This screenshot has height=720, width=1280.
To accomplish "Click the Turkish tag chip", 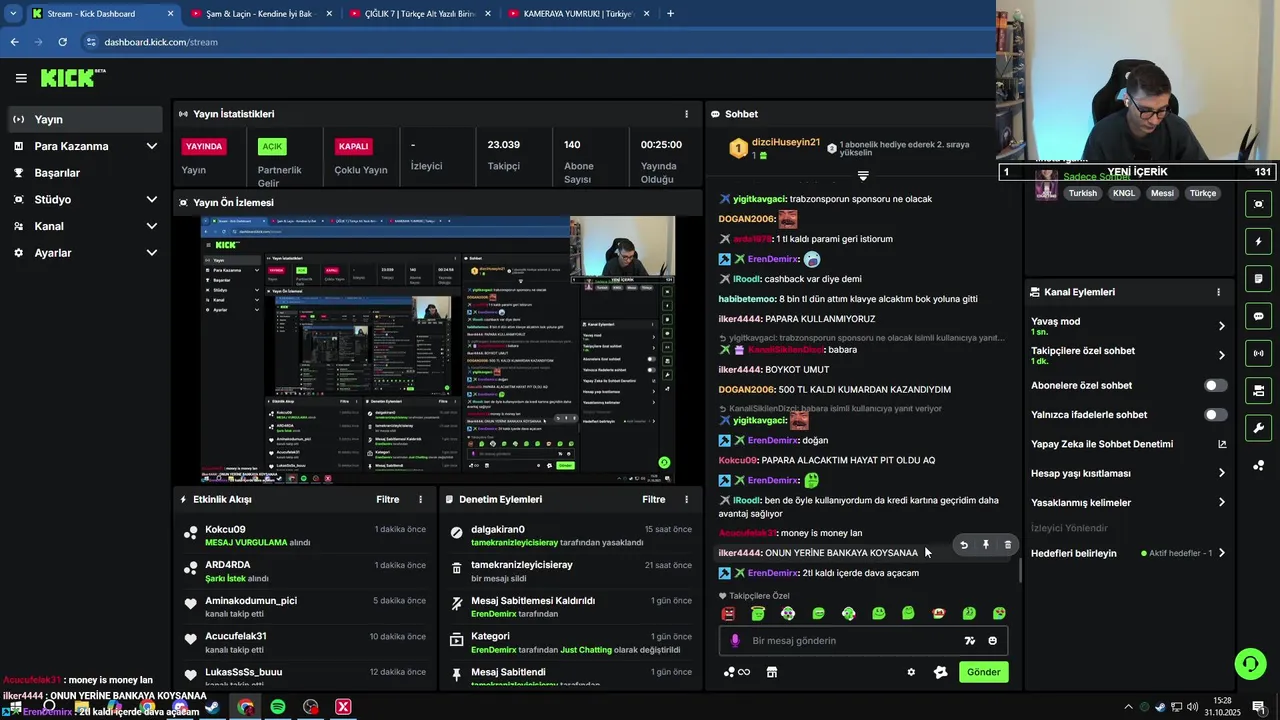I will [1083, 193].
